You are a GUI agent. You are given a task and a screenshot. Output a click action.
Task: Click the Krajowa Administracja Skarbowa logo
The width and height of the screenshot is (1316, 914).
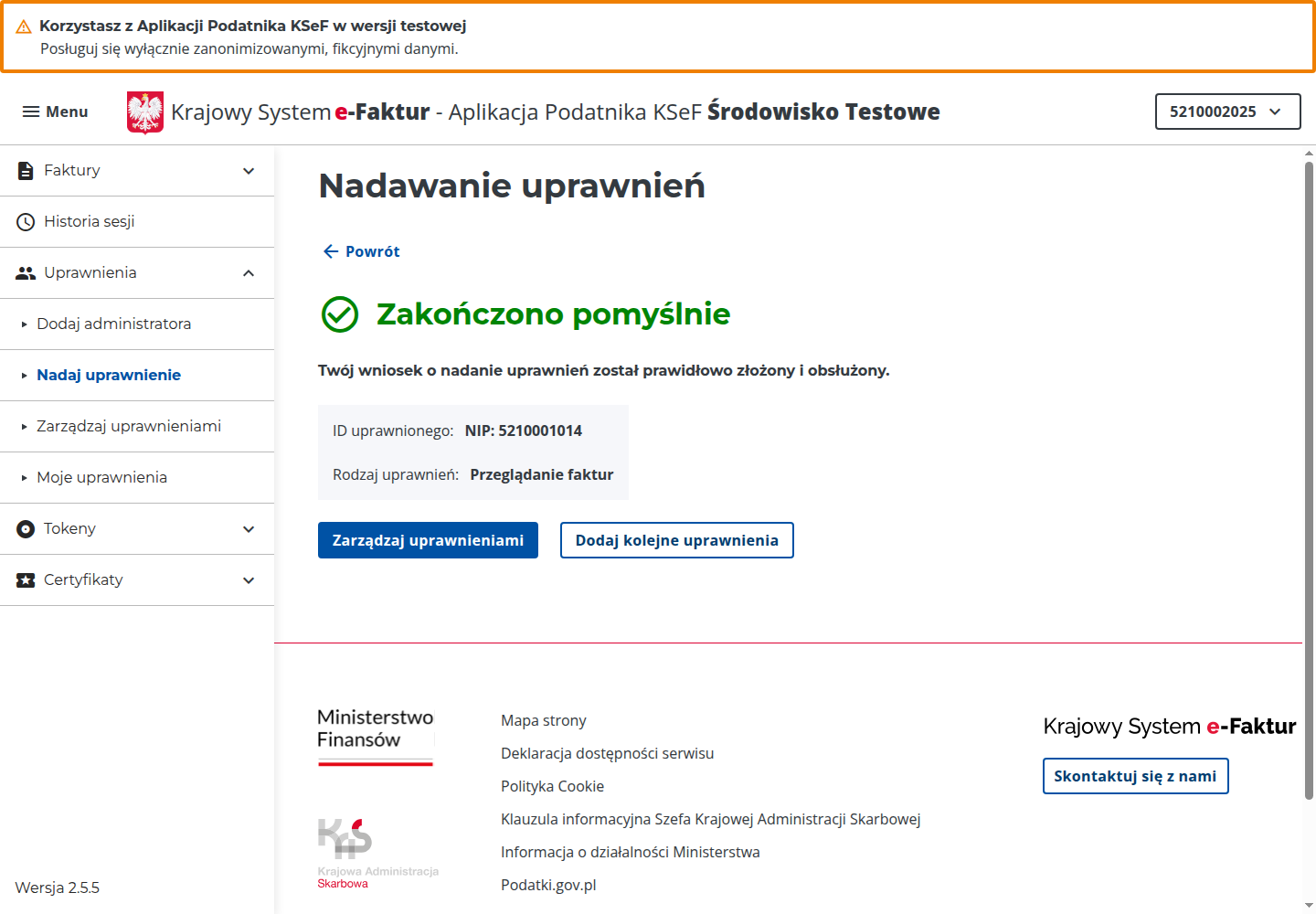pyautogui.click(x=377, y=854)
